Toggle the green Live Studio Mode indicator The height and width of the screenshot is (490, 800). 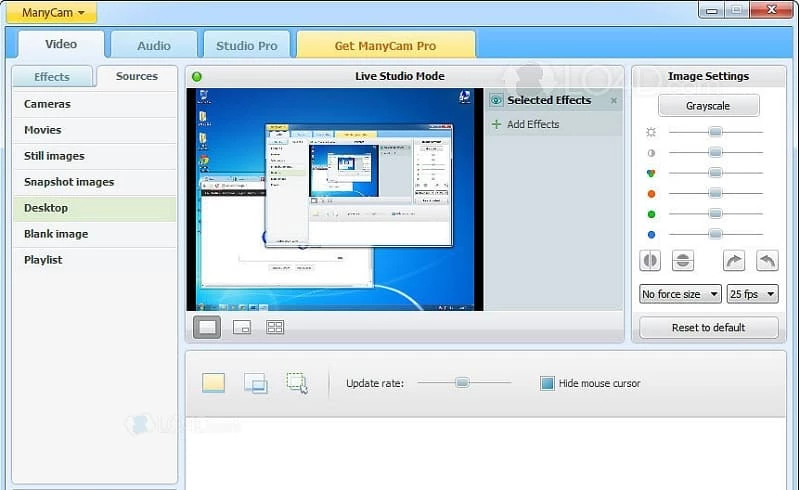point(196,76)
